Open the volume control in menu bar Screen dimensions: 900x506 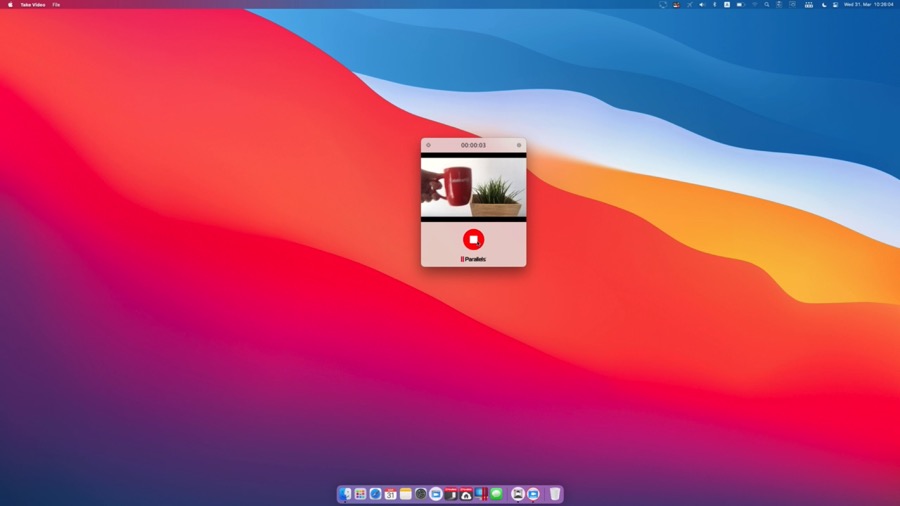[701, 5]
